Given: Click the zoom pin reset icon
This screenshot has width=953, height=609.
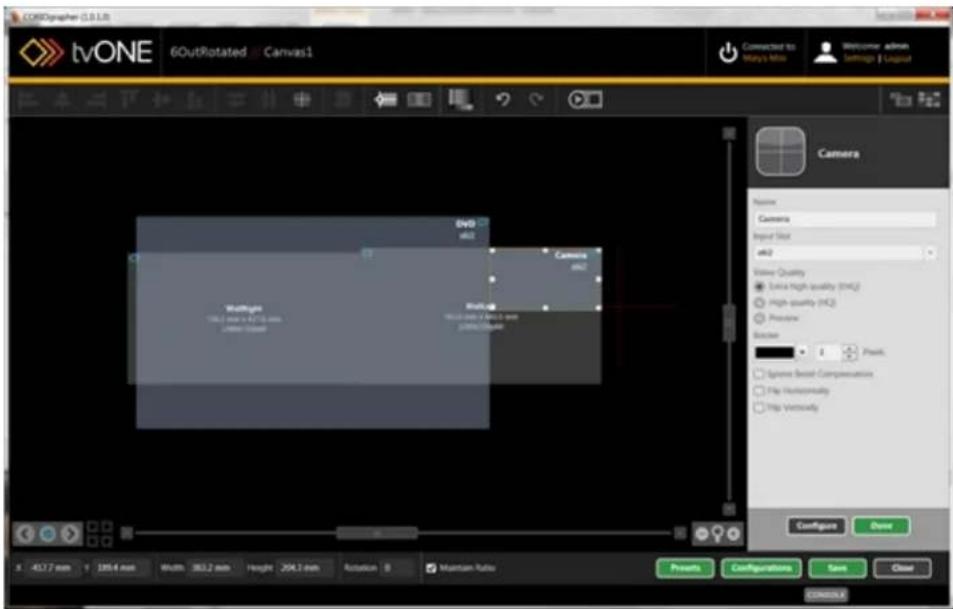Looking at the screenshot, I should tap(718, 534).
